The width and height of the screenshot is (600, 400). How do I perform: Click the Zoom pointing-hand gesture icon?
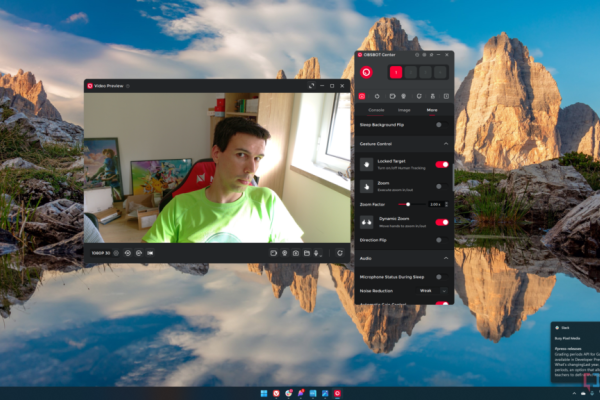pyautogui.click(x=367, y=186)
